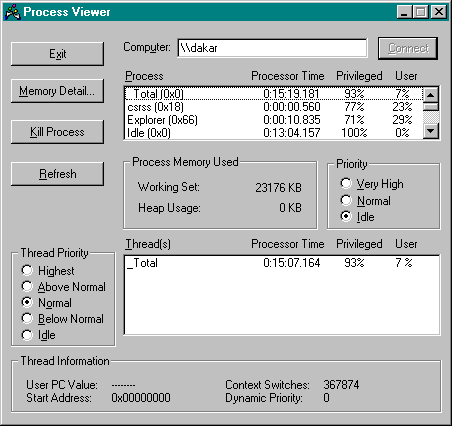This screenshot has width=452, height=426.
Task: Choose Below Normal thread priority
Action: tap(27, 318)
